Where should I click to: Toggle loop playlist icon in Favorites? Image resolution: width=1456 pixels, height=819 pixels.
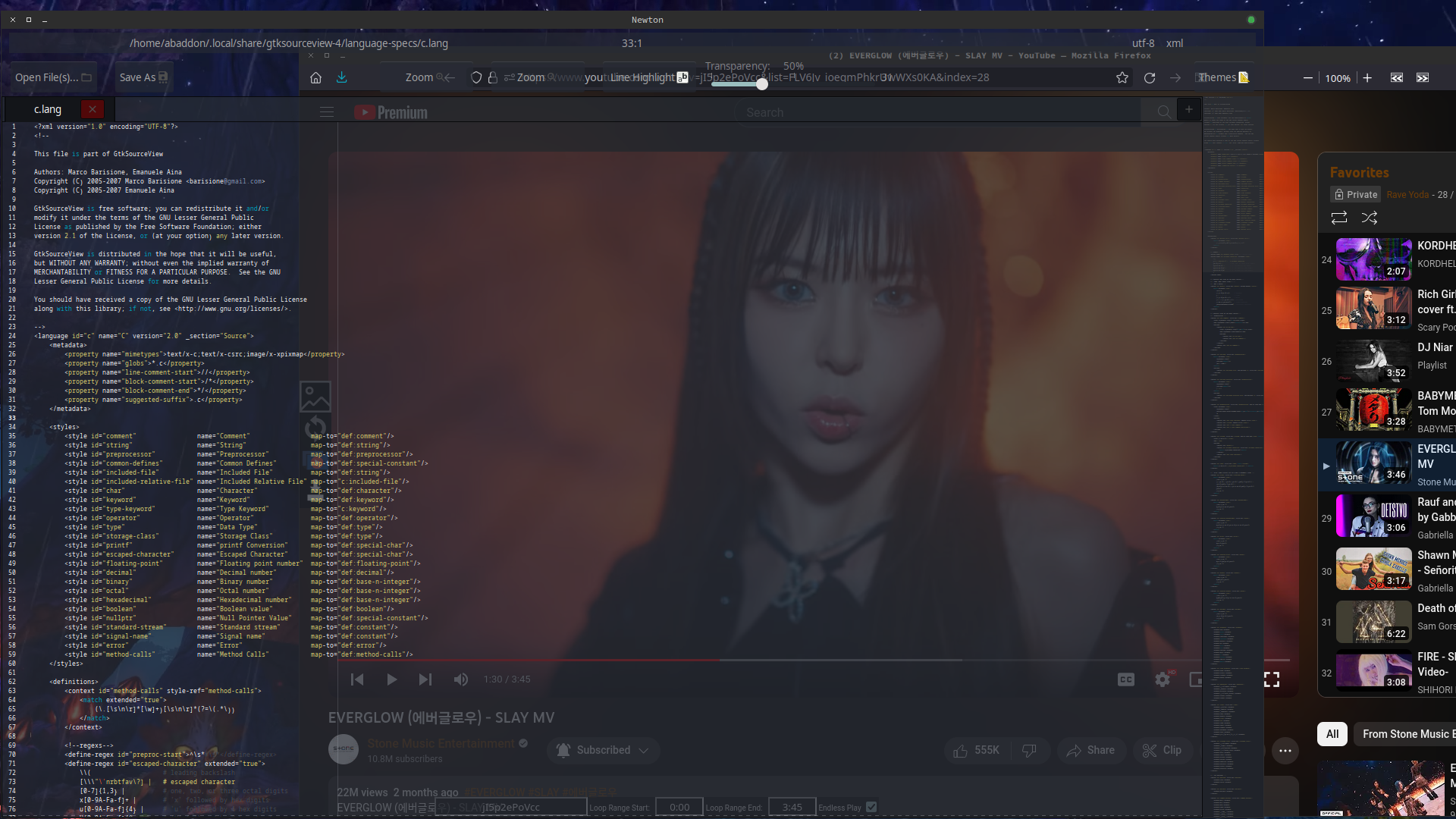pyautogui.click(x=1339, y=218)
